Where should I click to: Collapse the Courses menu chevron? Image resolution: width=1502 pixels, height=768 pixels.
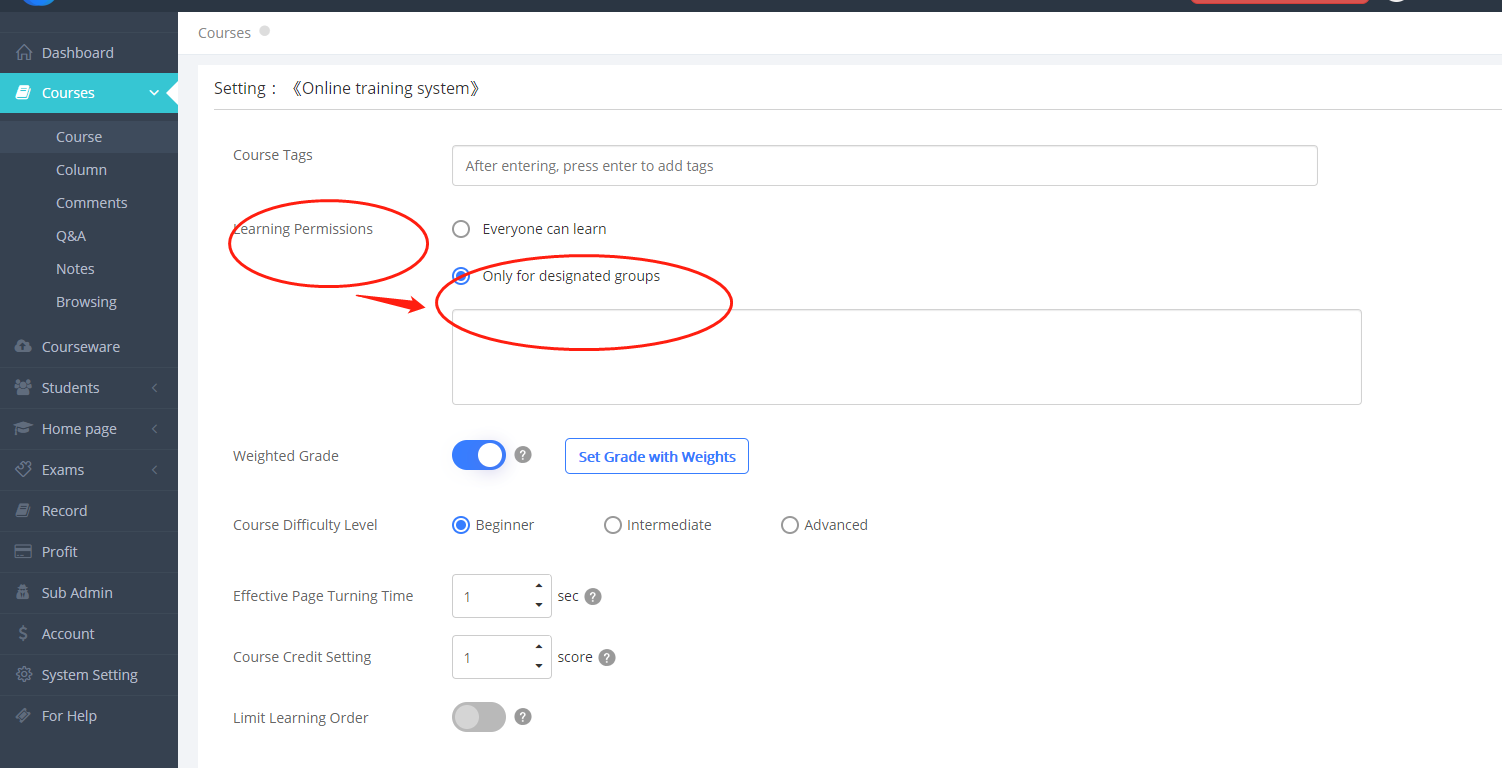pyautogui.click(x=154, y=93)
